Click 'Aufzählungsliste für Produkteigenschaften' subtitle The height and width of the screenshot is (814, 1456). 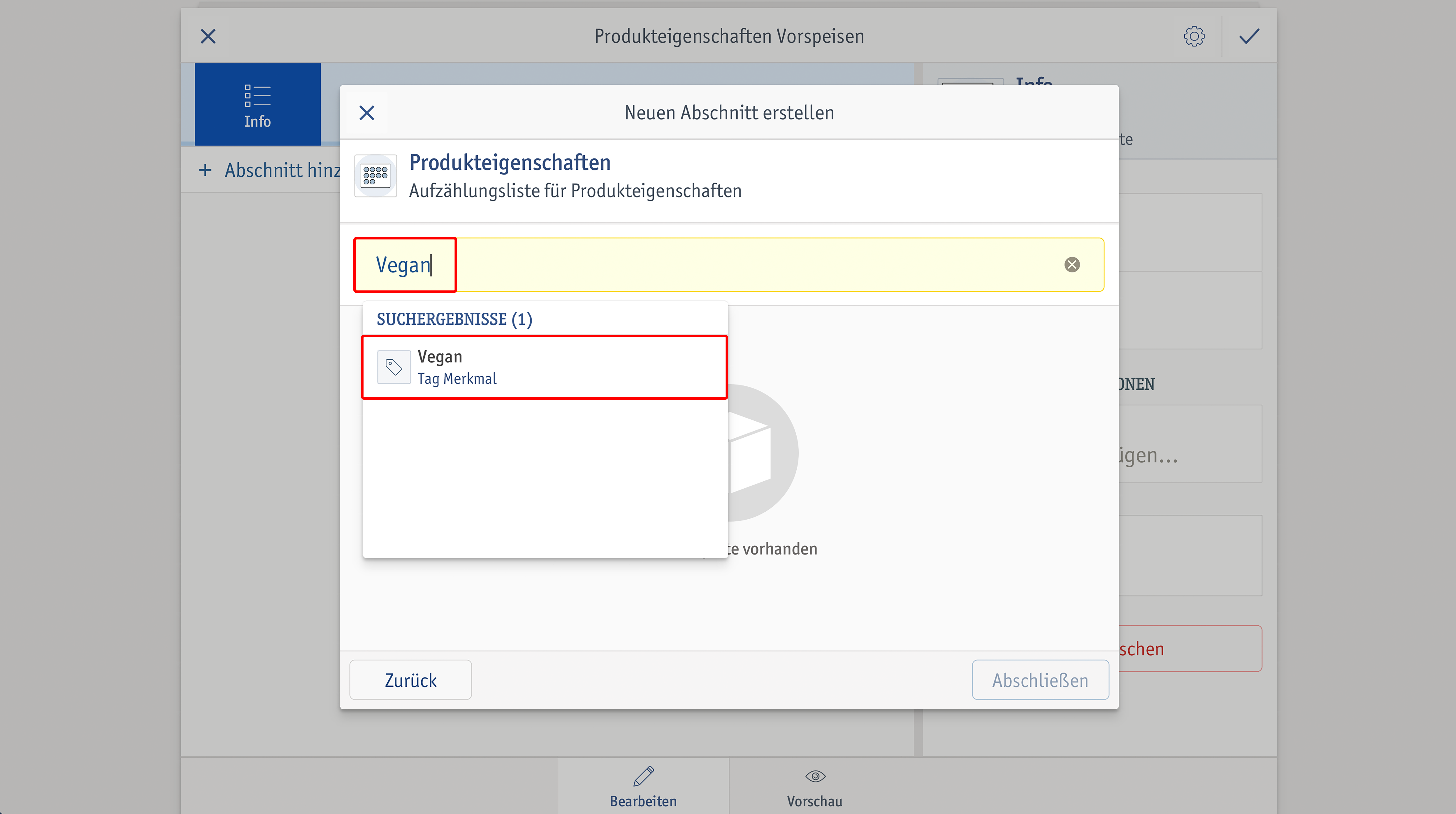(575, 191)
